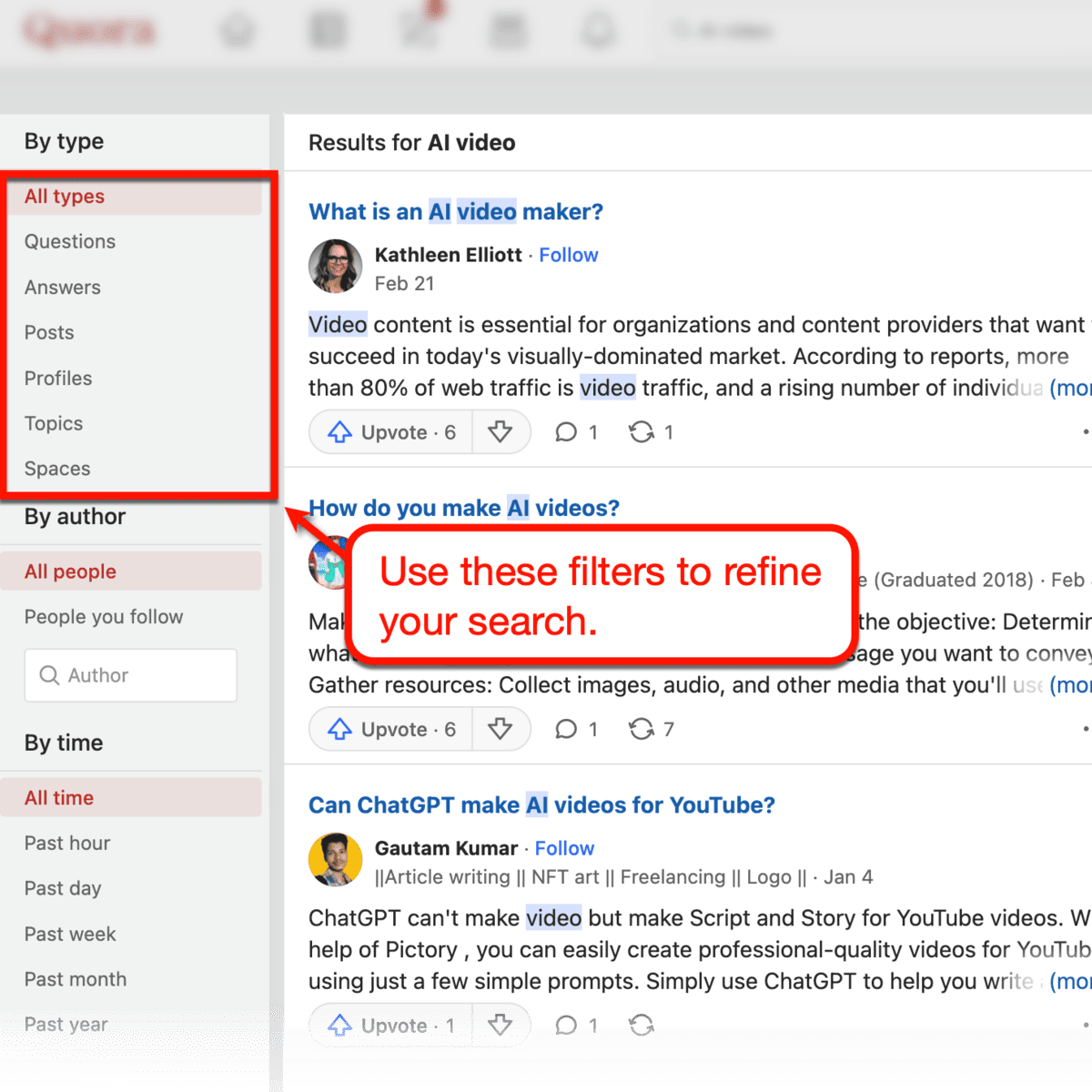Filter results from the Past week
This screenshot has height=1092, width=1092.
70,934
